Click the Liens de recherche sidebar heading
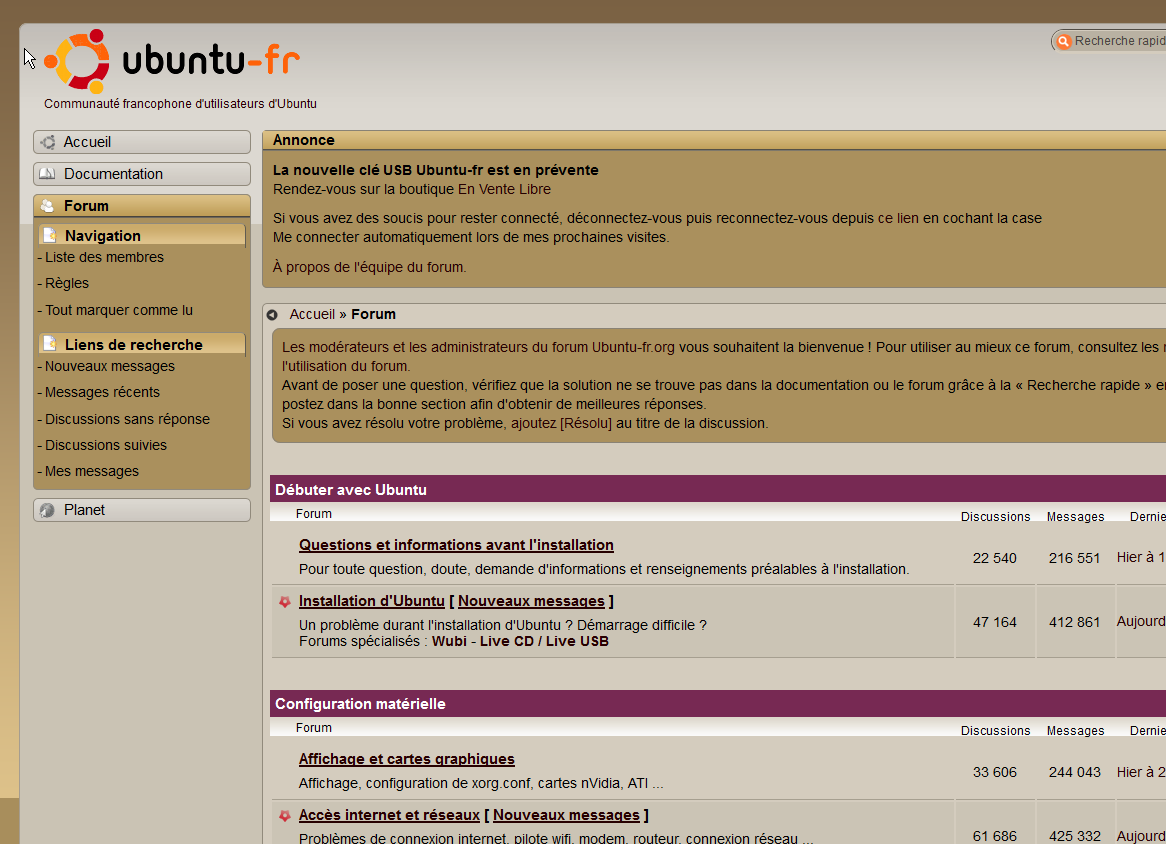Image resolution: width=1166 pixels, height=844 pixels. [x=142, y=344]
